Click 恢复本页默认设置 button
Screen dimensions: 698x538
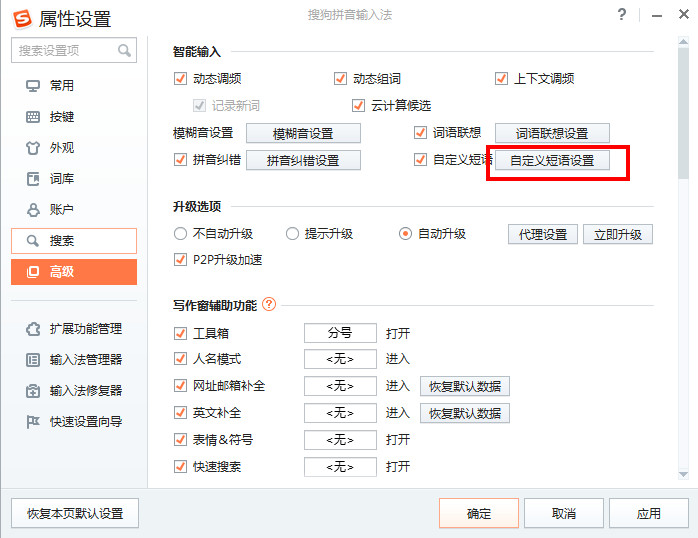pyautogui.click(x=75, y=513)
